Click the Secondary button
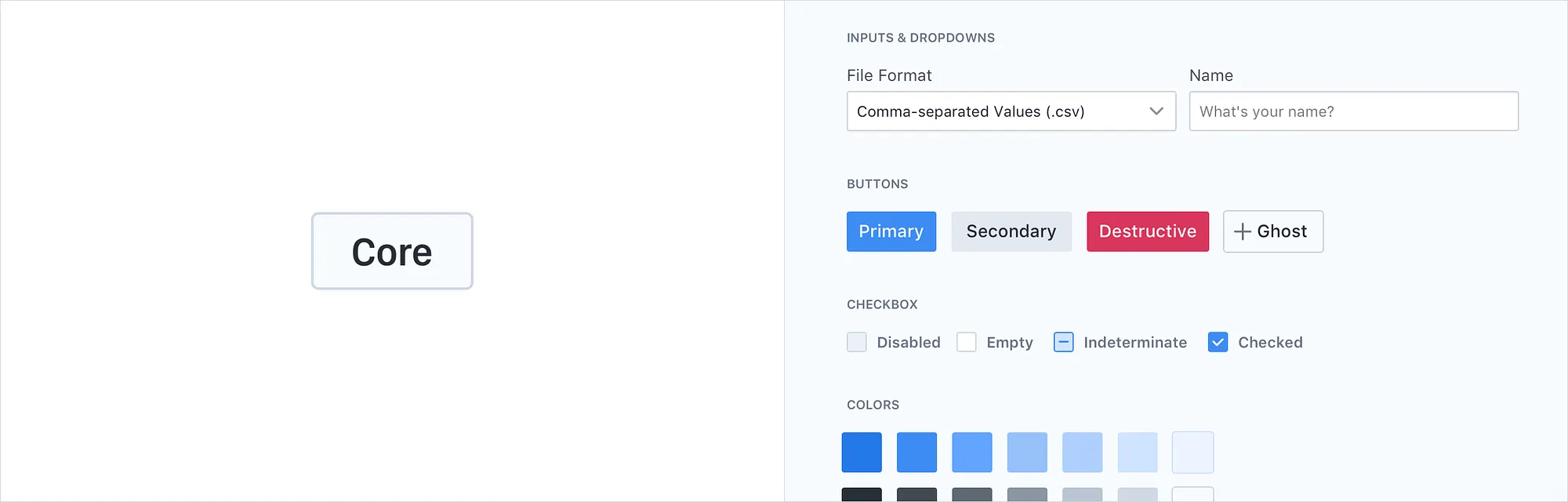 pos(1011,231)
